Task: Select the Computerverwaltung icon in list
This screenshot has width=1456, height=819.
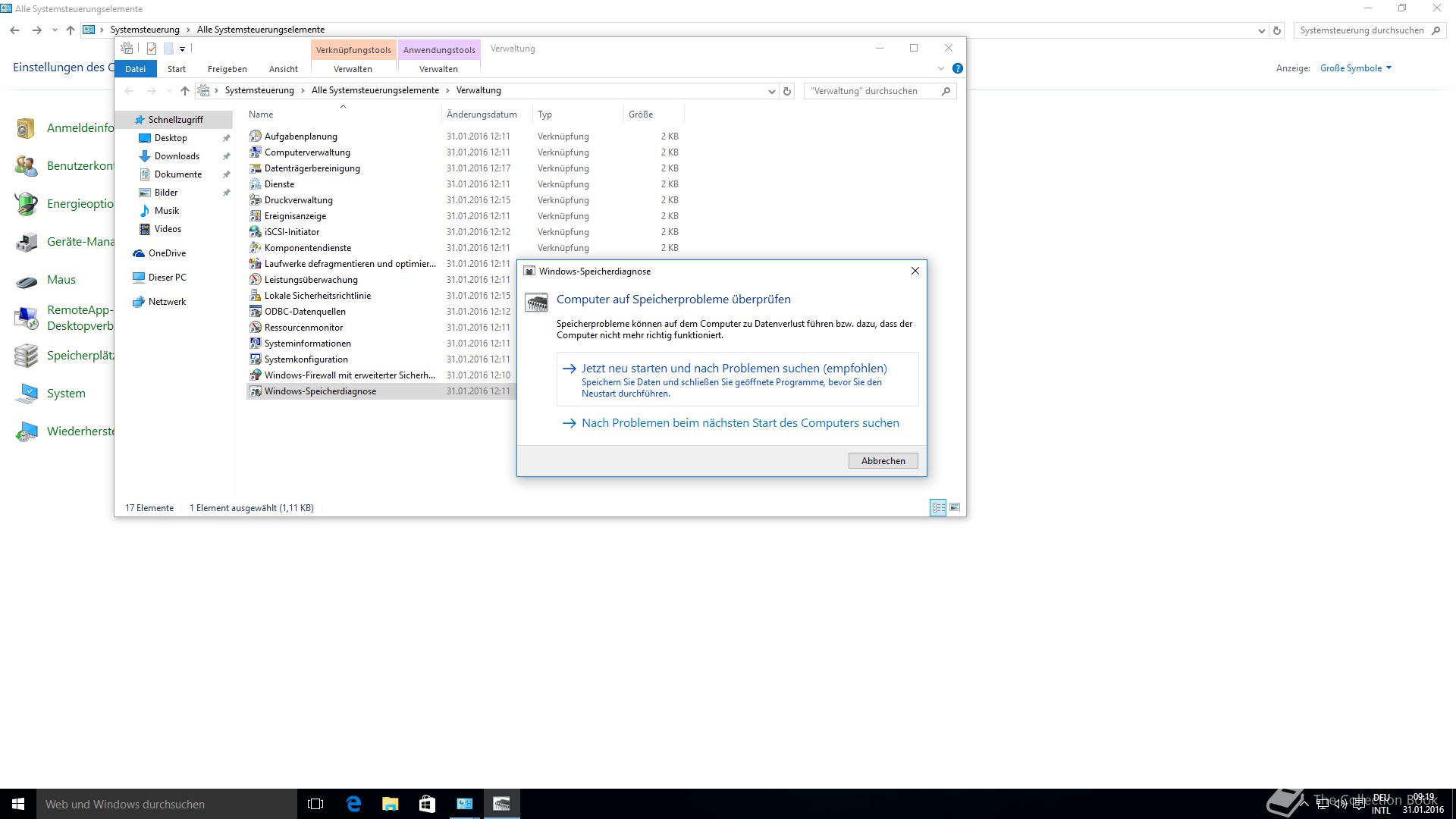Action: pos(256,152)
